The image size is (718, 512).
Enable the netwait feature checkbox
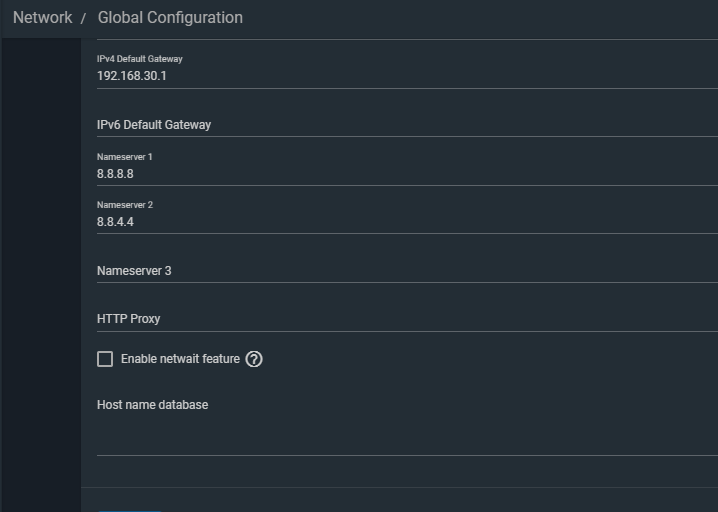coord(105,359)
